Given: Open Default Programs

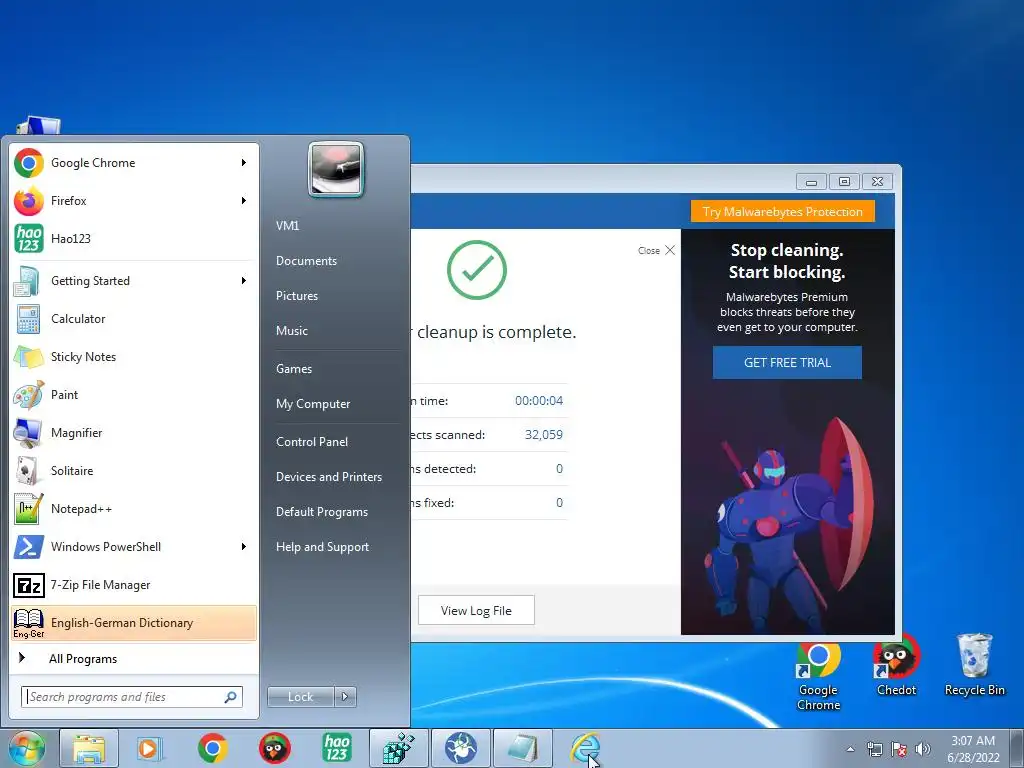Looking at the screenshot, I should tap(321, 512).
